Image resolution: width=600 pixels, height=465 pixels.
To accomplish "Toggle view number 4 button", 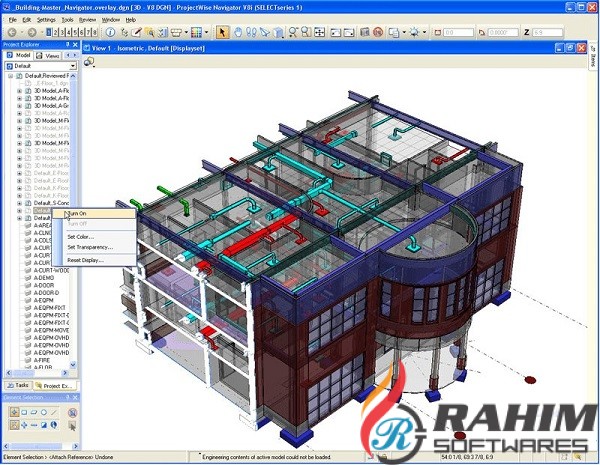I will (68, 32).
